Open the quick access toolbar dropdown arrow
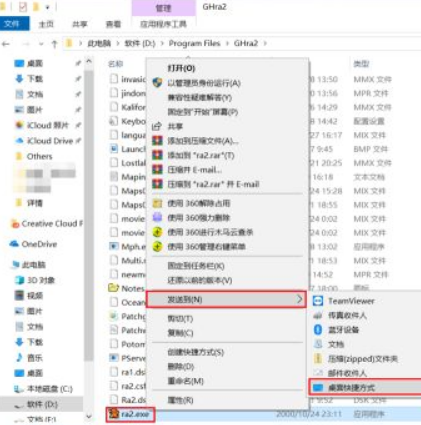 [x=47, y=7]
